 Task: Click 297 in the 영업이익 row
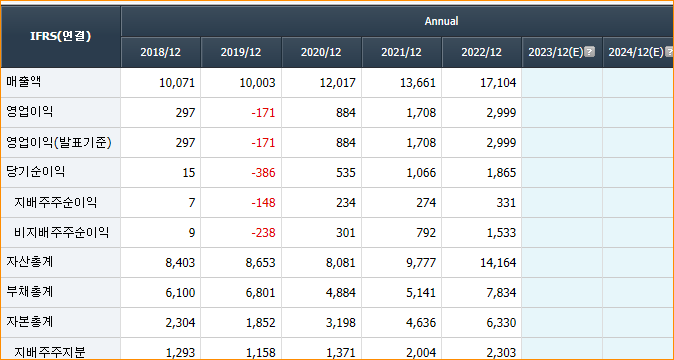click(185, 113)
